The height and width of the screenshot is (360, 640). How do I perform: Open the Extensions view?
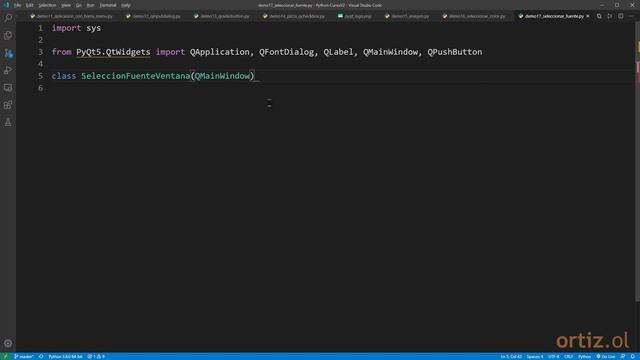point(8,105)
